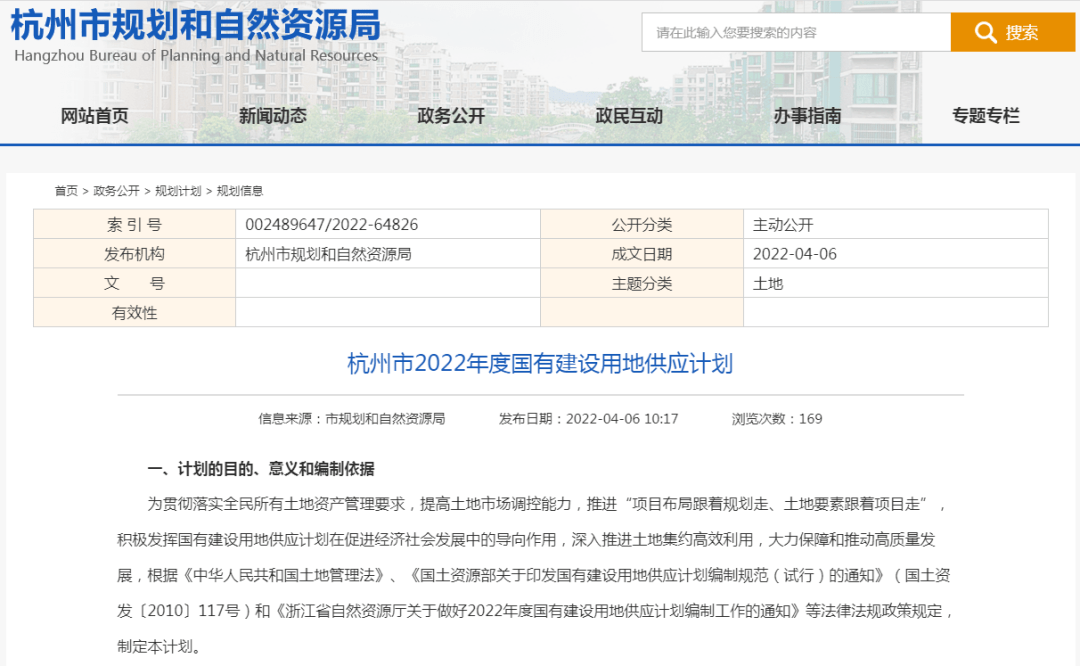Click the article title 杭州市2022年度国有建设用地供应计划

(540, 363)
